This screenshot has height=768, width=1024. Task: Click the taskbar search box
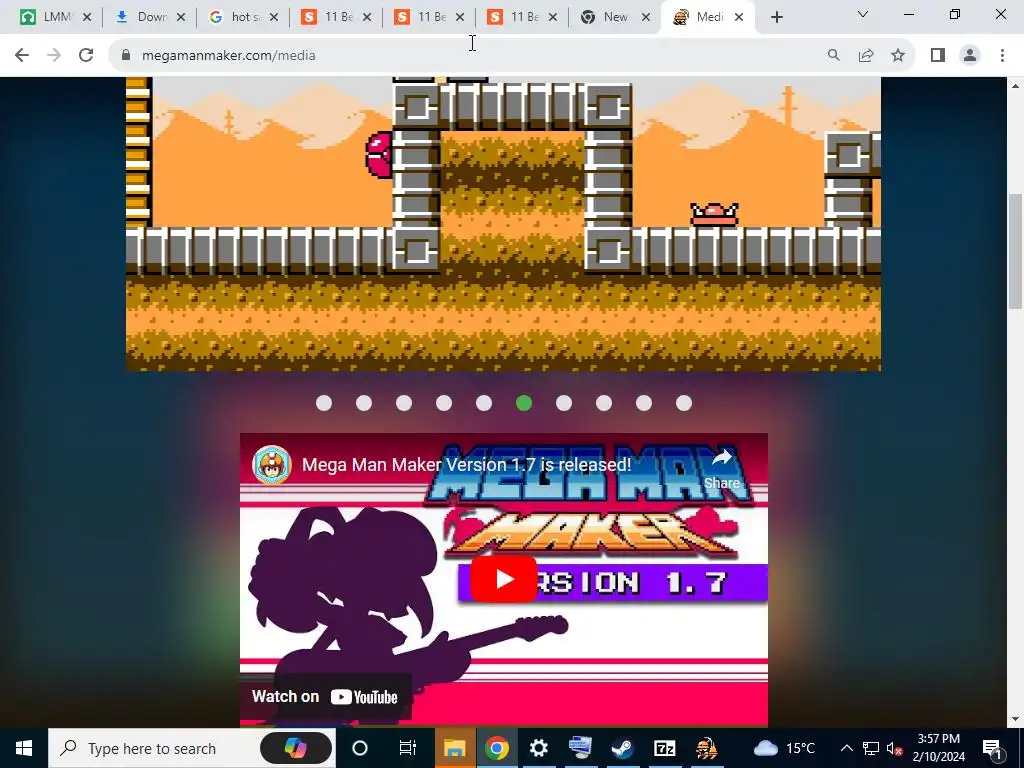(192, 748)
